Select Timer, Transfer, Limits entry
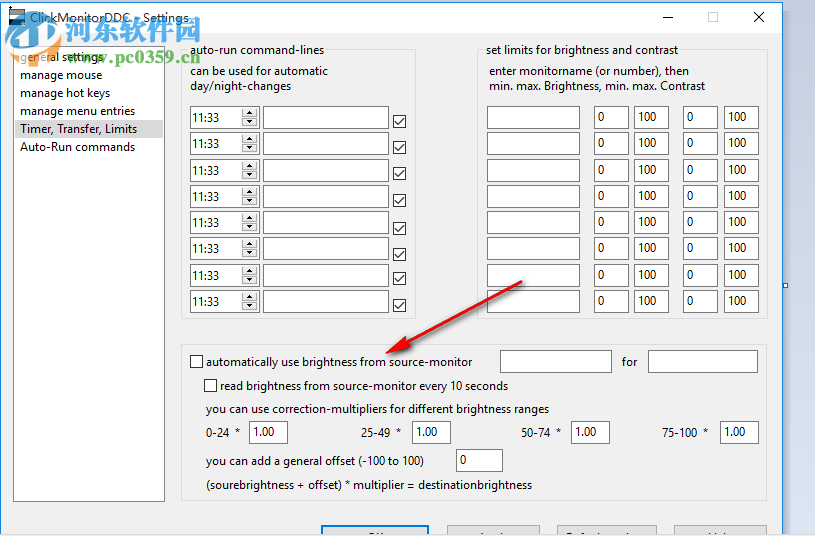The width and height of the screenshot is (815, 536). point(88,129)
